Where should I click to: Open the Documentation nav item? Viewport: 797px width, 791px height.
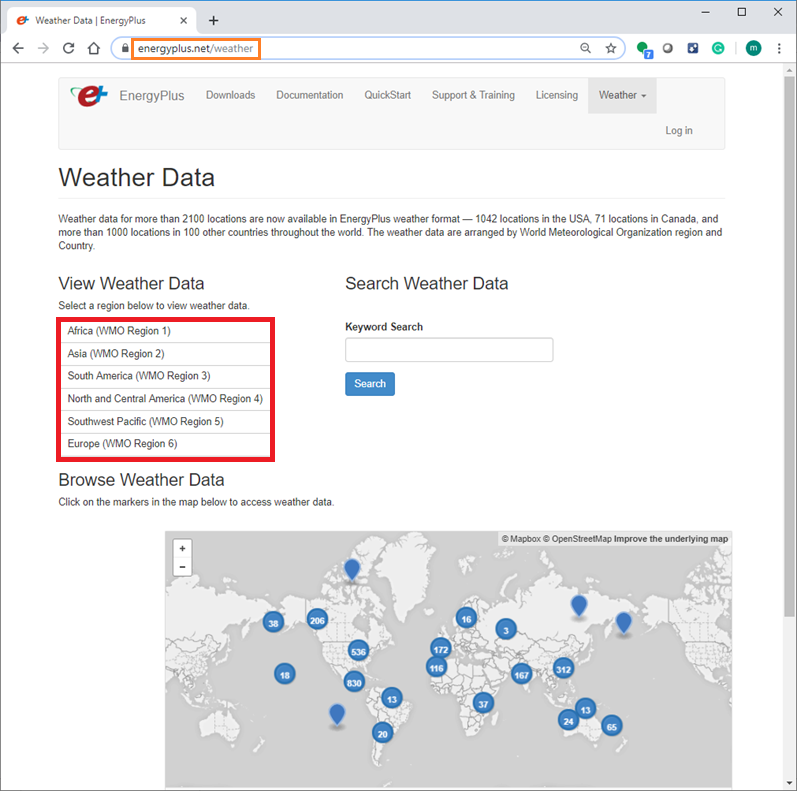[310, 95]
